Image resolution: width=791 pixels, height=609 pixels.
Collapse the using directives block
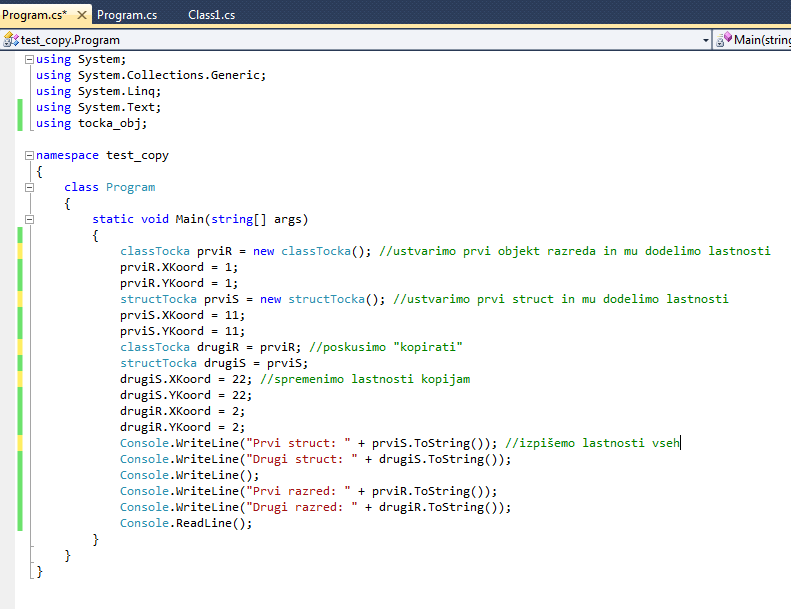(x=29, y=60)
